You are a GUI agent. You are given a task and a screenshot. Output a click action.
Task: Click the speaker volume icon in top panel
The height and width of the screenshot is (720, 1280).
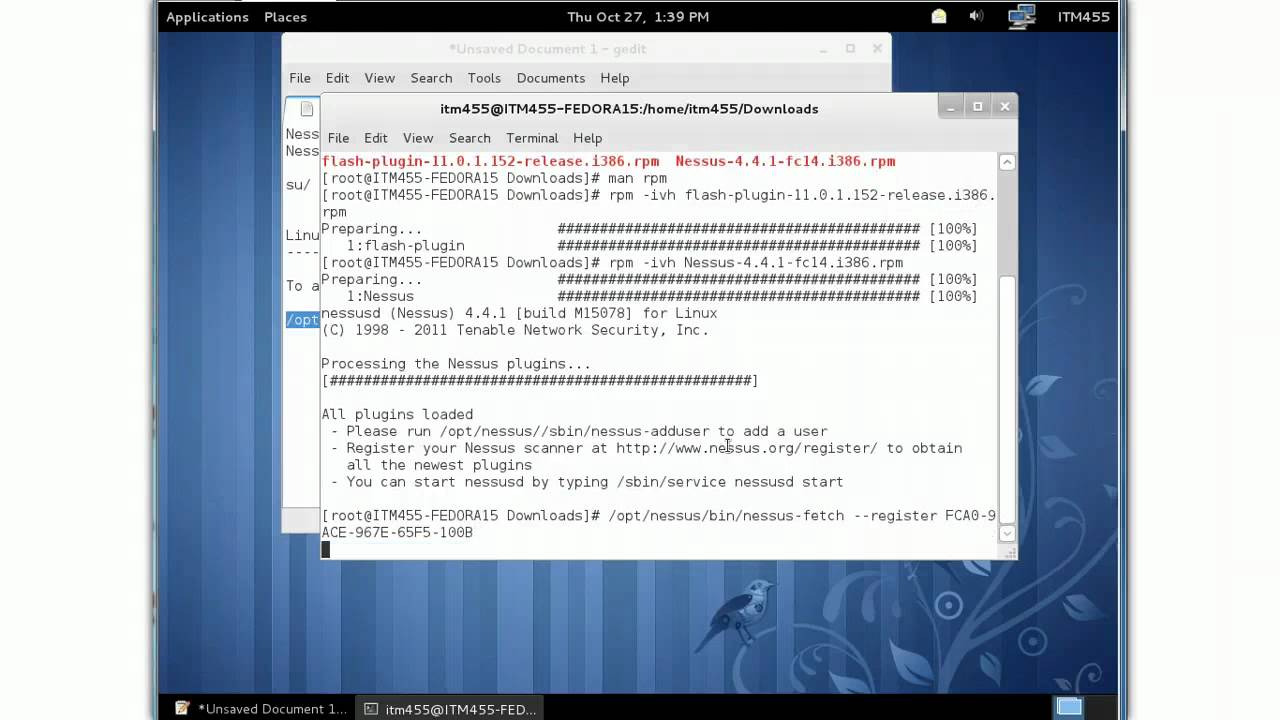pos(975,17)
